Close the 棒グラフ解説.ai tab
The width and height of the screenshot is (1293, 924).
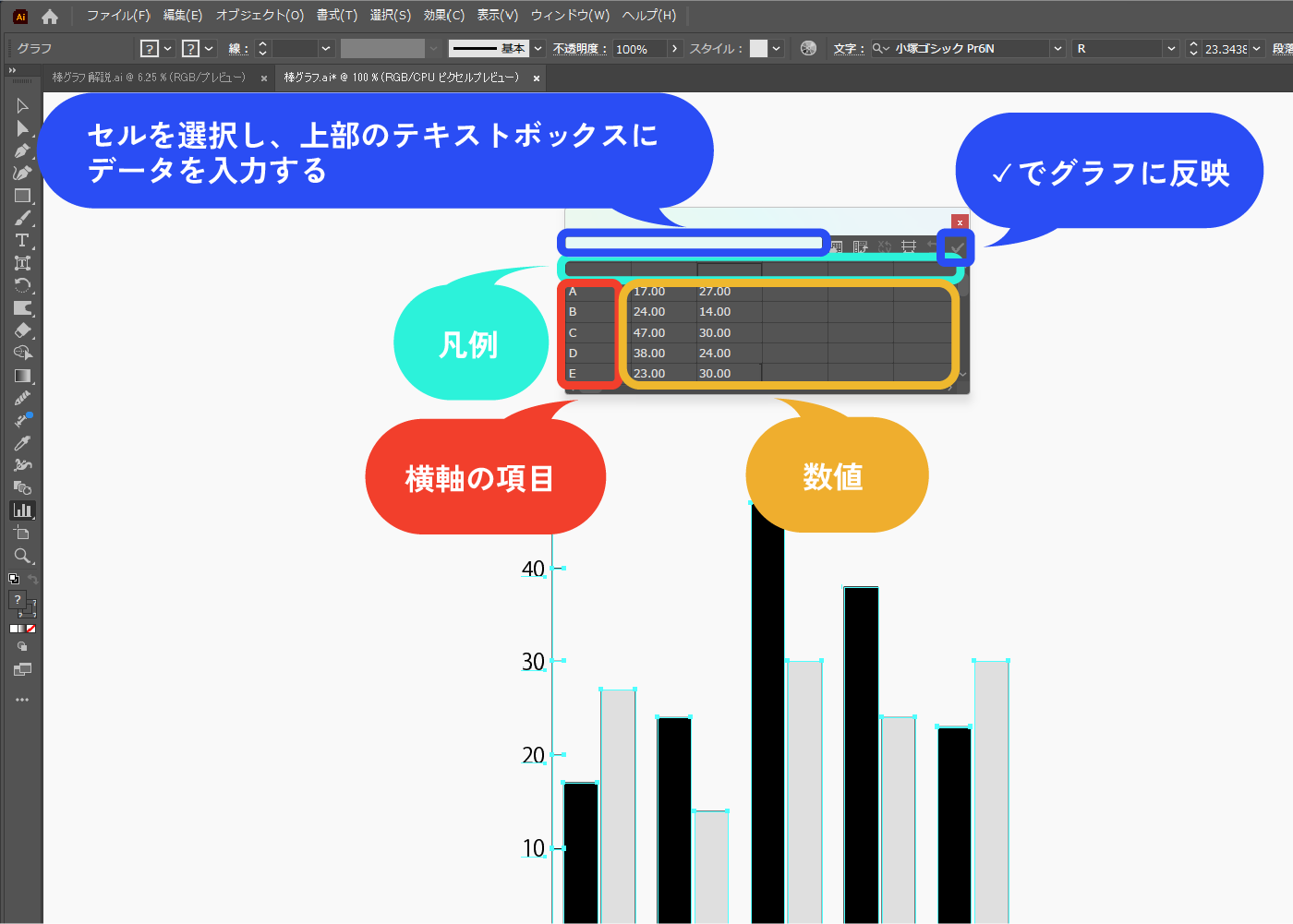(264, 78)
